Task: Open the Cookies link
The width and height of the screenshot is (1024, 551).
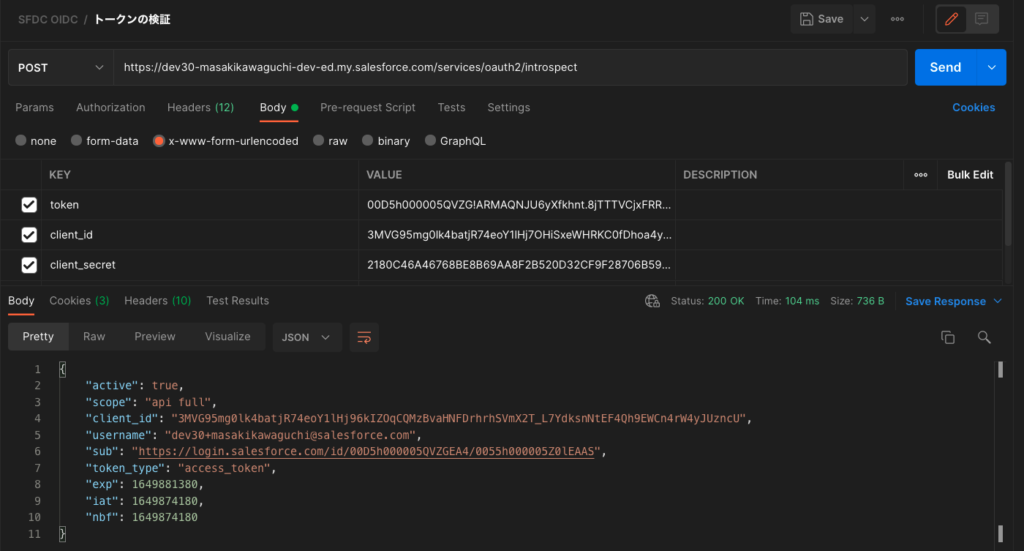Action: coord(973,107)
